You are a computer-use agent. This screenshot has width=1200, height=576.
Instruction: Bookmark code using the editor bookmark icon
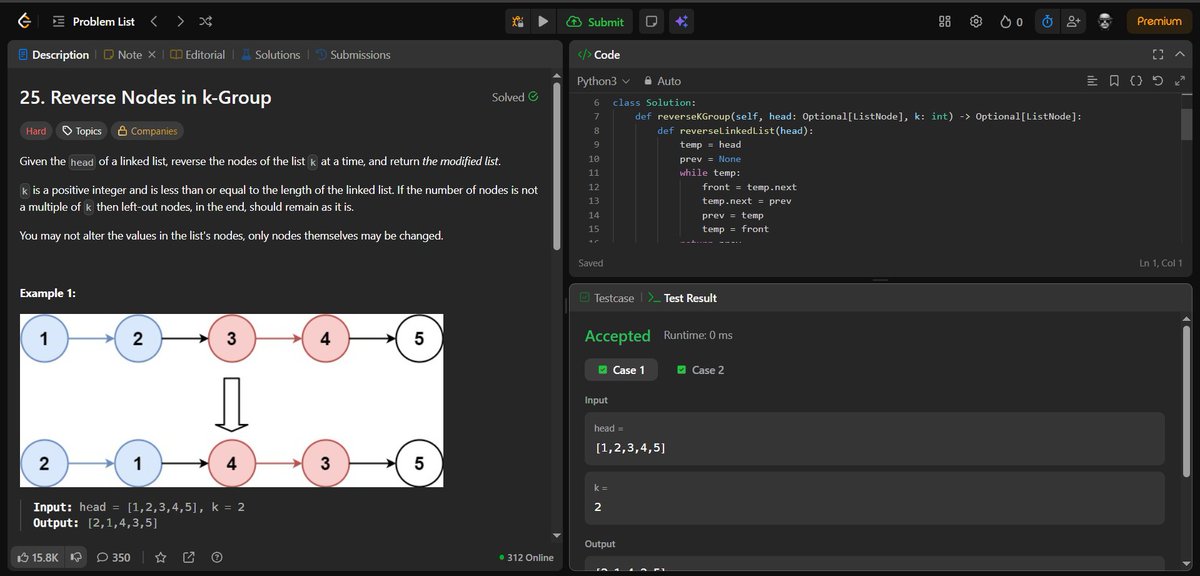point(1114,81)
